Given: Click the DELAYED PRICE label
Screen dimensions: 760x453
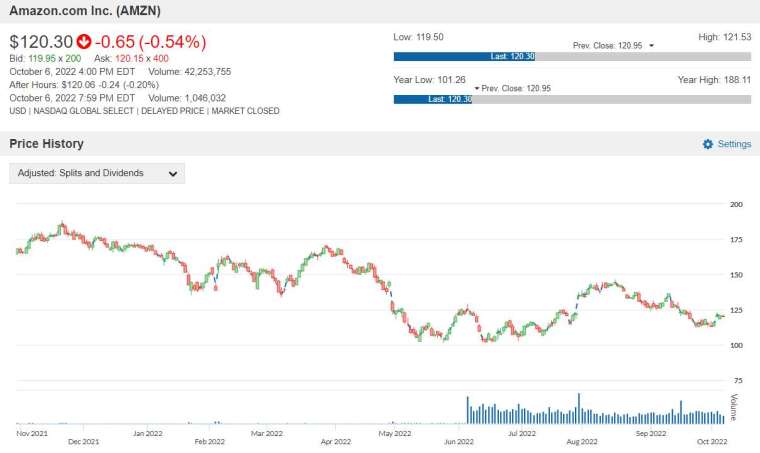Looking at the screenshot, I should click(x=173, y=111).
